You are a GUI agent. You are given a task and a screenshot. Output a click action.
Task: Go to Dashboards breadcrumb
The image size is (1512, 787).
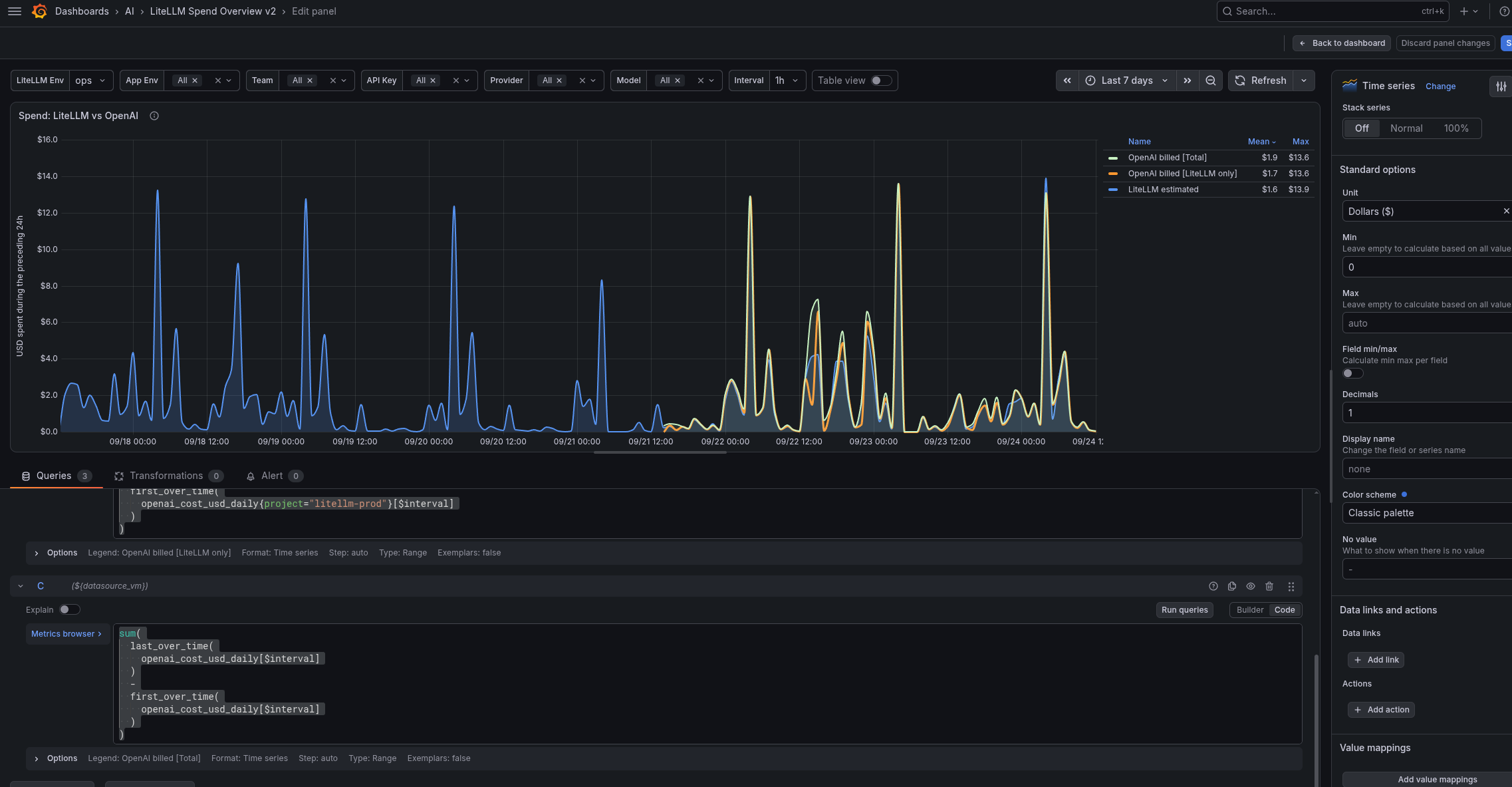point(82,11)
